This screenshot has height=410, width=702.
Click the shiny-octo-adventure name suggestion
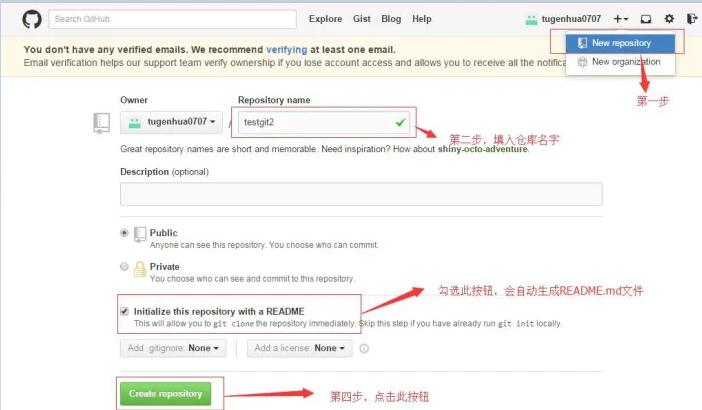point(482,149)
